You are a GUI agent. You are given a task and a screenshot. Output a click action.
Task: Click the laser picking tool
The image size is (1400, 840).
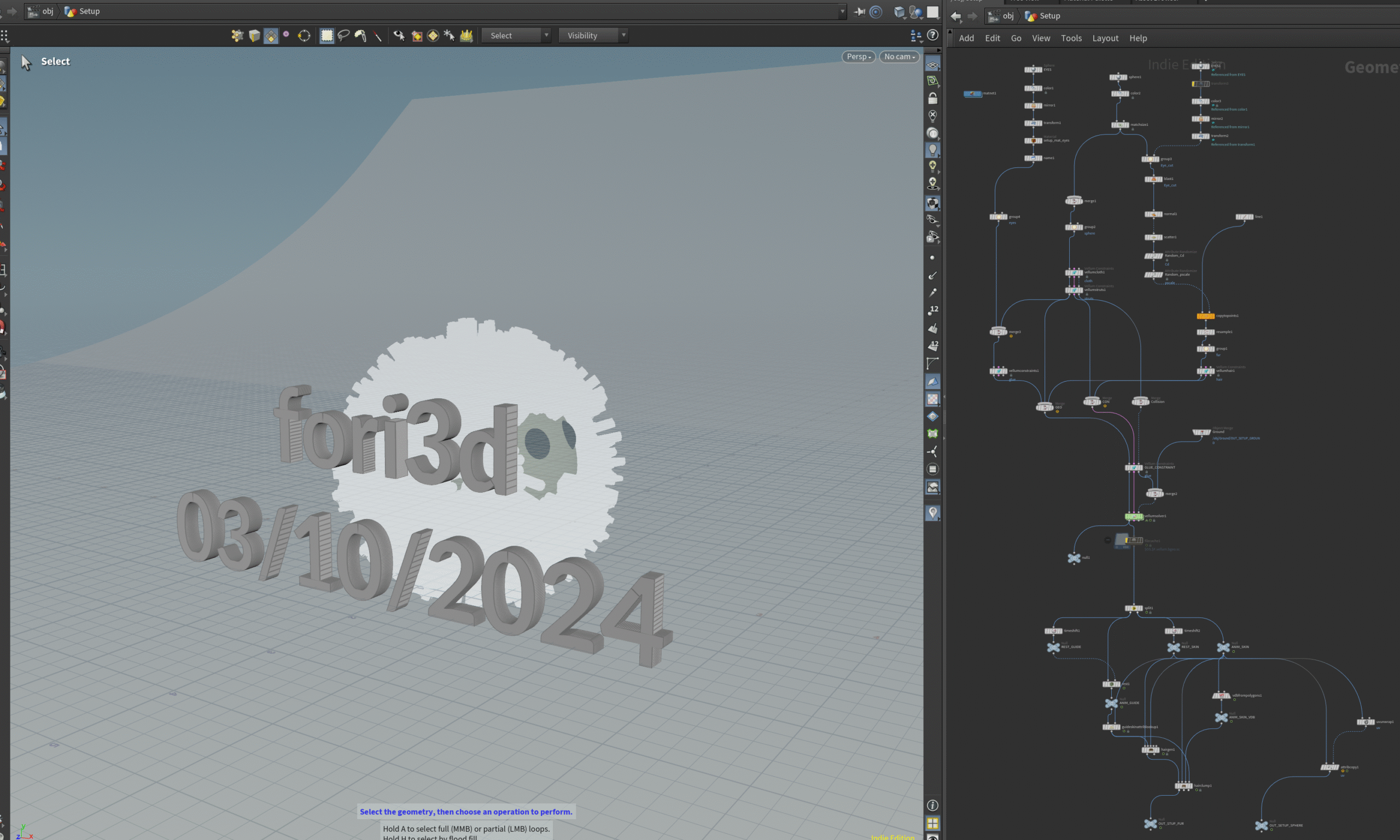(377, 36)
